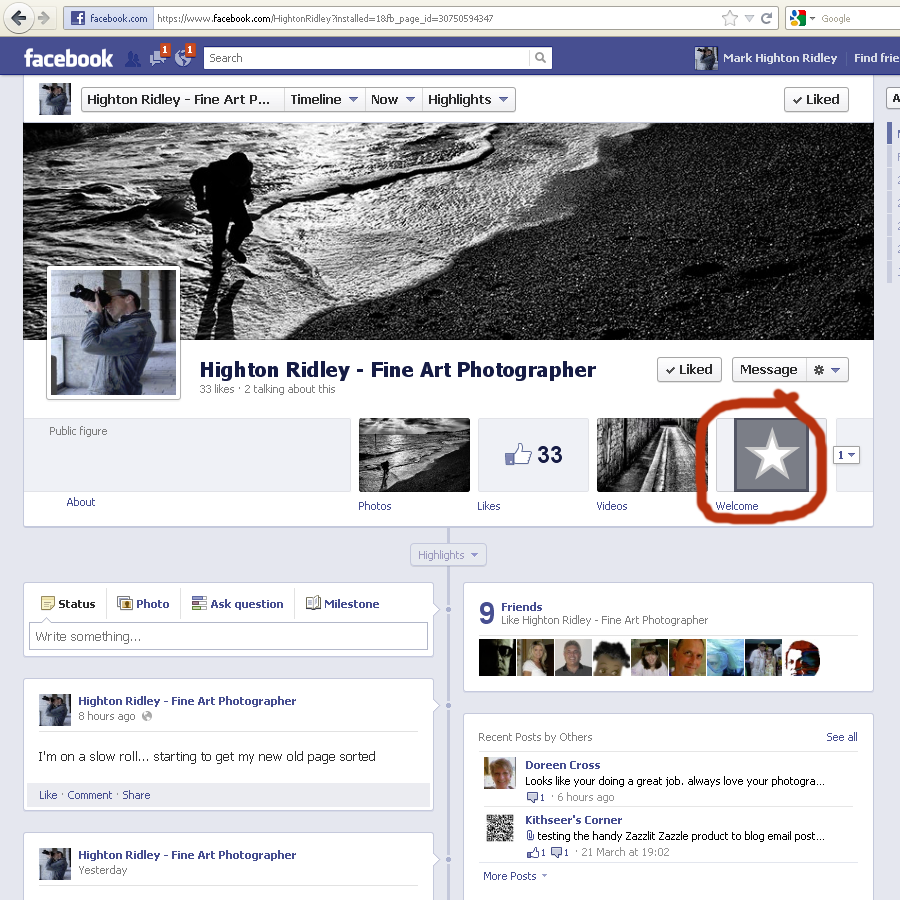Open Doreen Cross profile link

562,765
